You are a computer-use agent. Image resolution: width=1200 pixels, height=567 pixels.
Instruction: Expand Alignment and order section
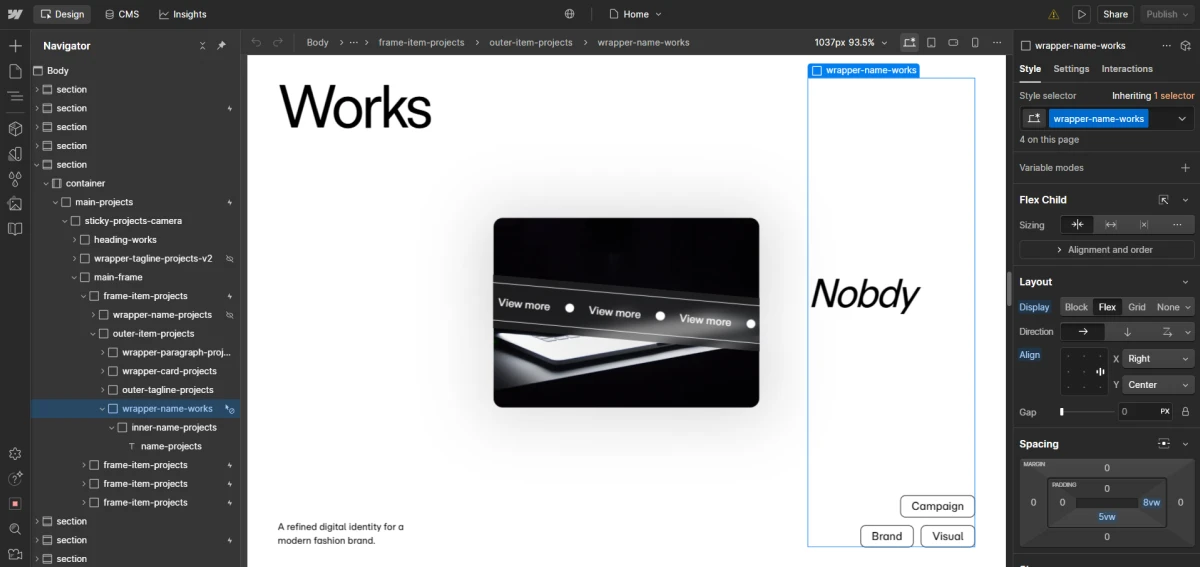pyautogui.click(x=1107, y=250)
